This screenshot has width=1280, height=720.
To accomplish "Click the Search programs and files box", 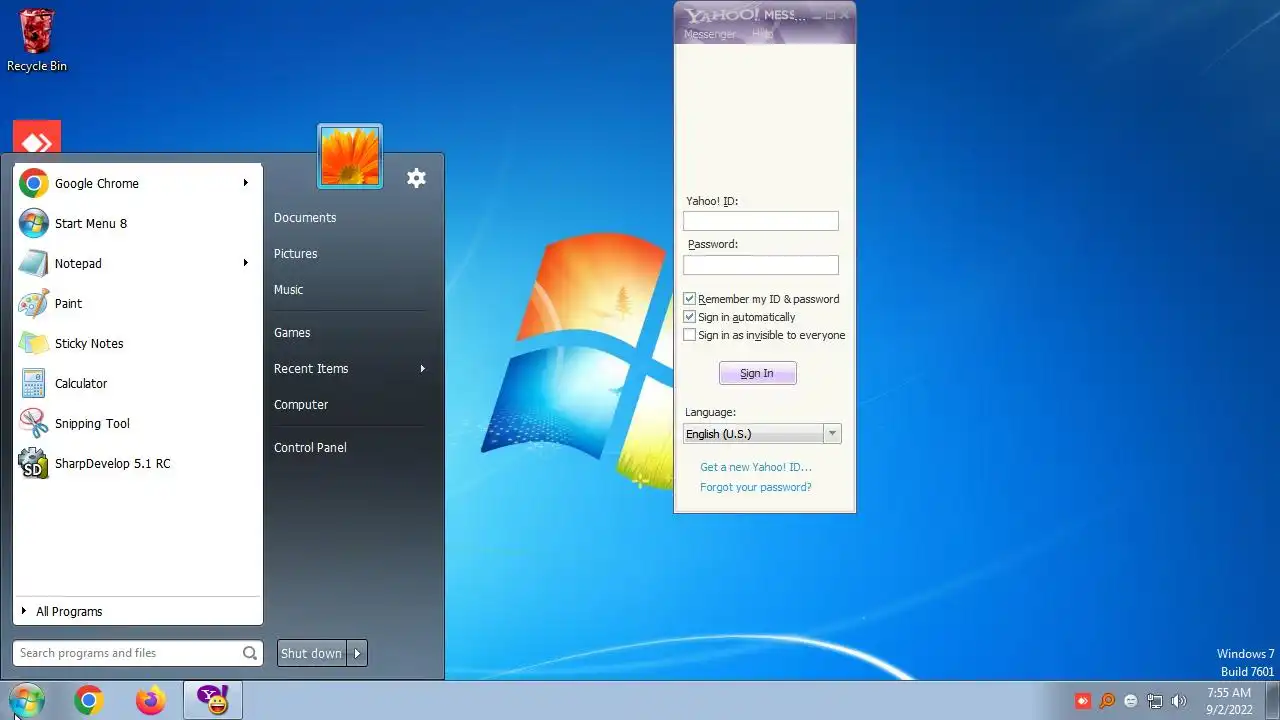I will [138, 653].
